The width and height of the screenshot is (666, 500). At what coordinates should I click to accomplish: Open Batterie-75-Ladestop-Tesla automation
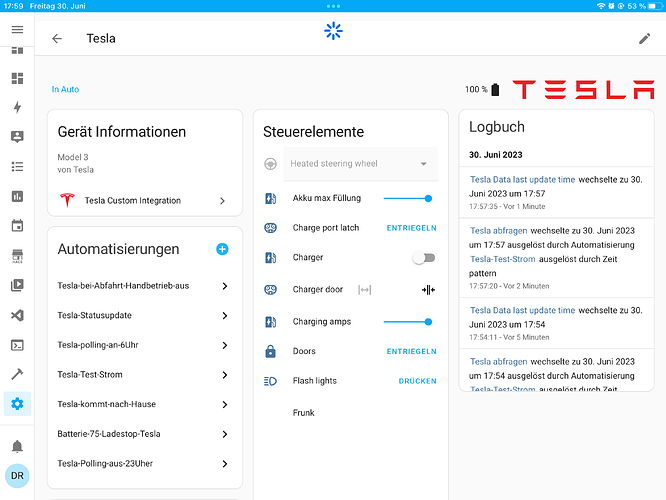point(144,434)
